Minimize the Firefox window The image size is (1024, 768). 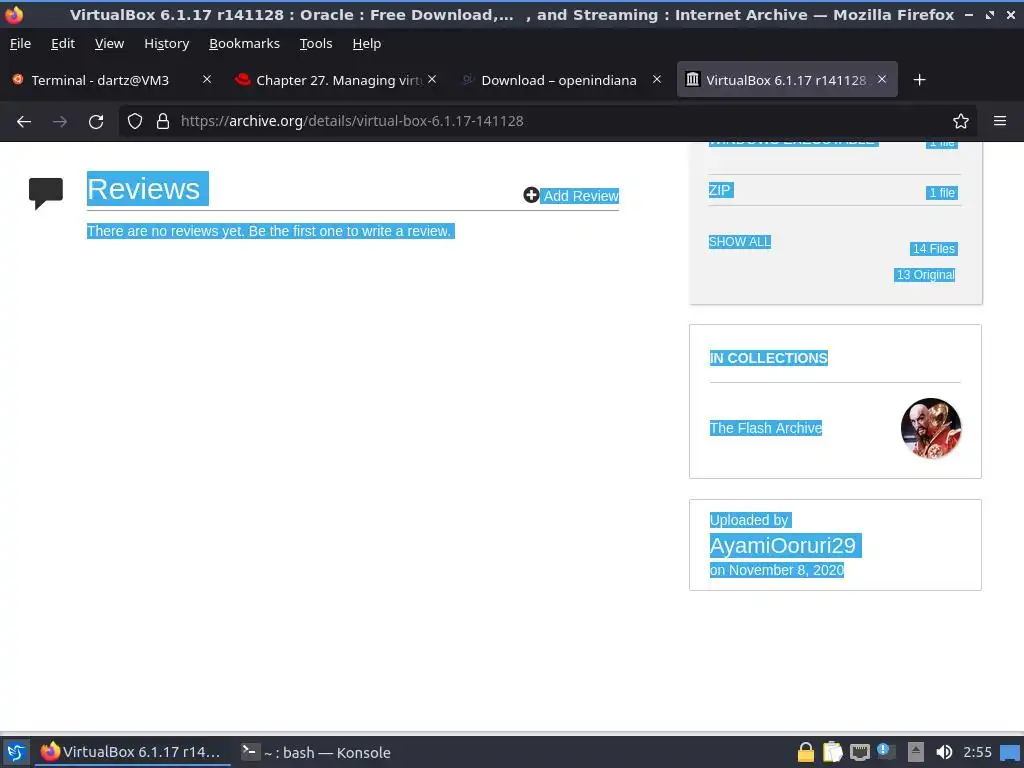click(x=969, y=15)
